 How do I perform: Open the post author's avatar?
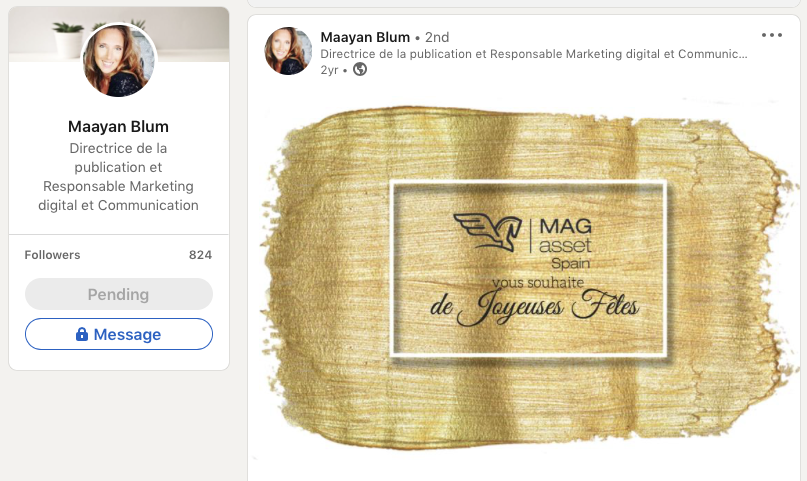coord(288,51)
